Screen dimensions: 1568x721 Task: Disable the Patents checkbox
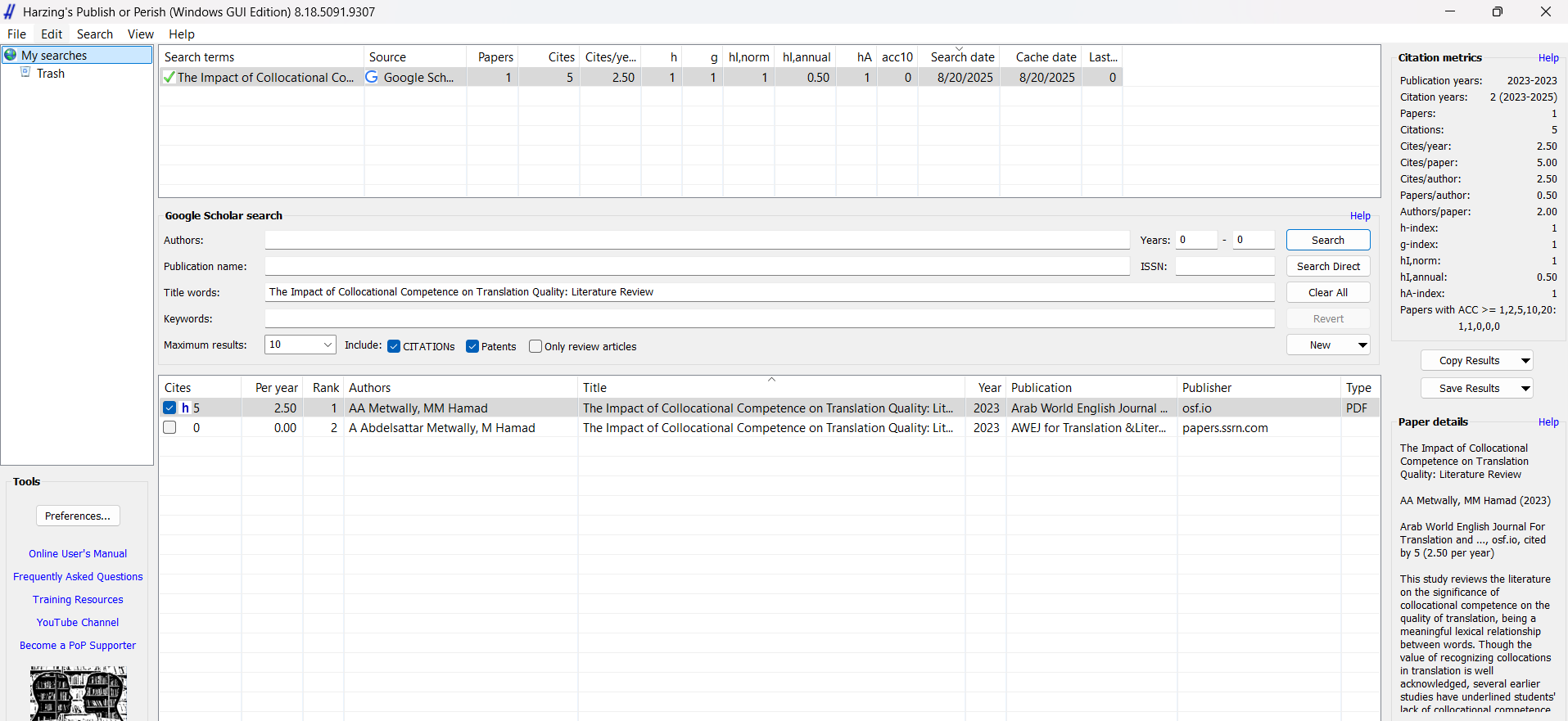pyautogui.click(x=472, y=346)
